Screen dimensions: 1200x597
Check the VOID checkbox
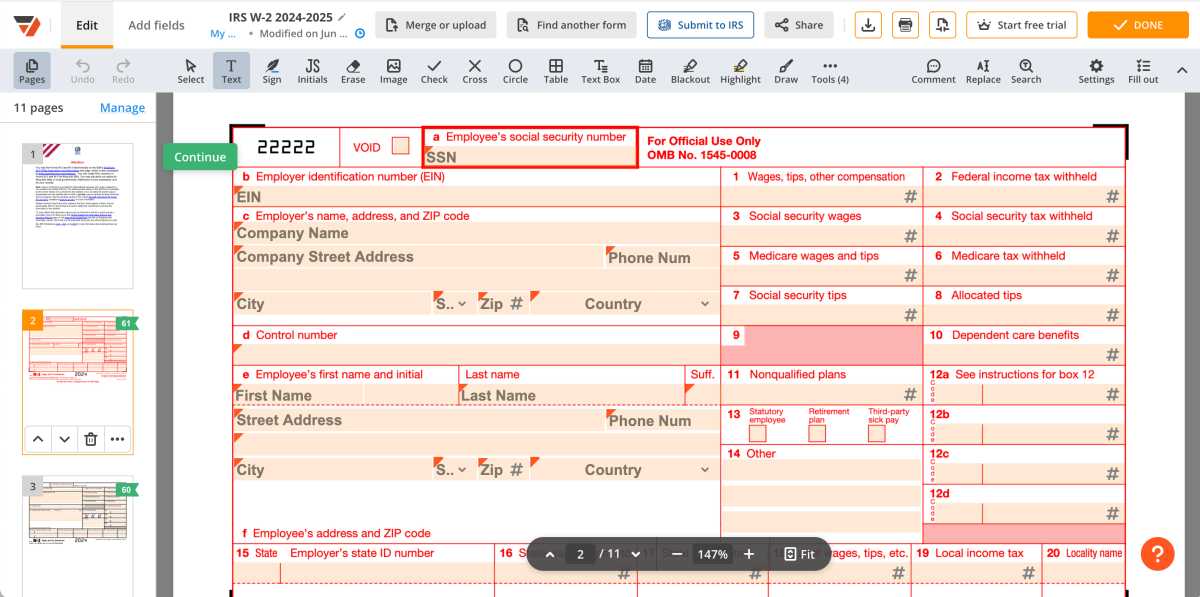click(400, 146)
